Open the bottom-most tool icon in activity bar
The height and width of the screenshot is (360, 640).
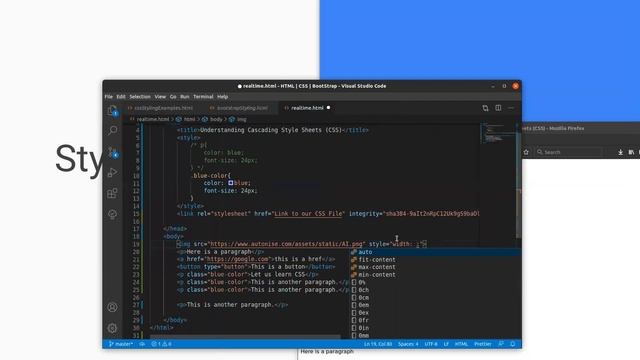pos(112,214)
